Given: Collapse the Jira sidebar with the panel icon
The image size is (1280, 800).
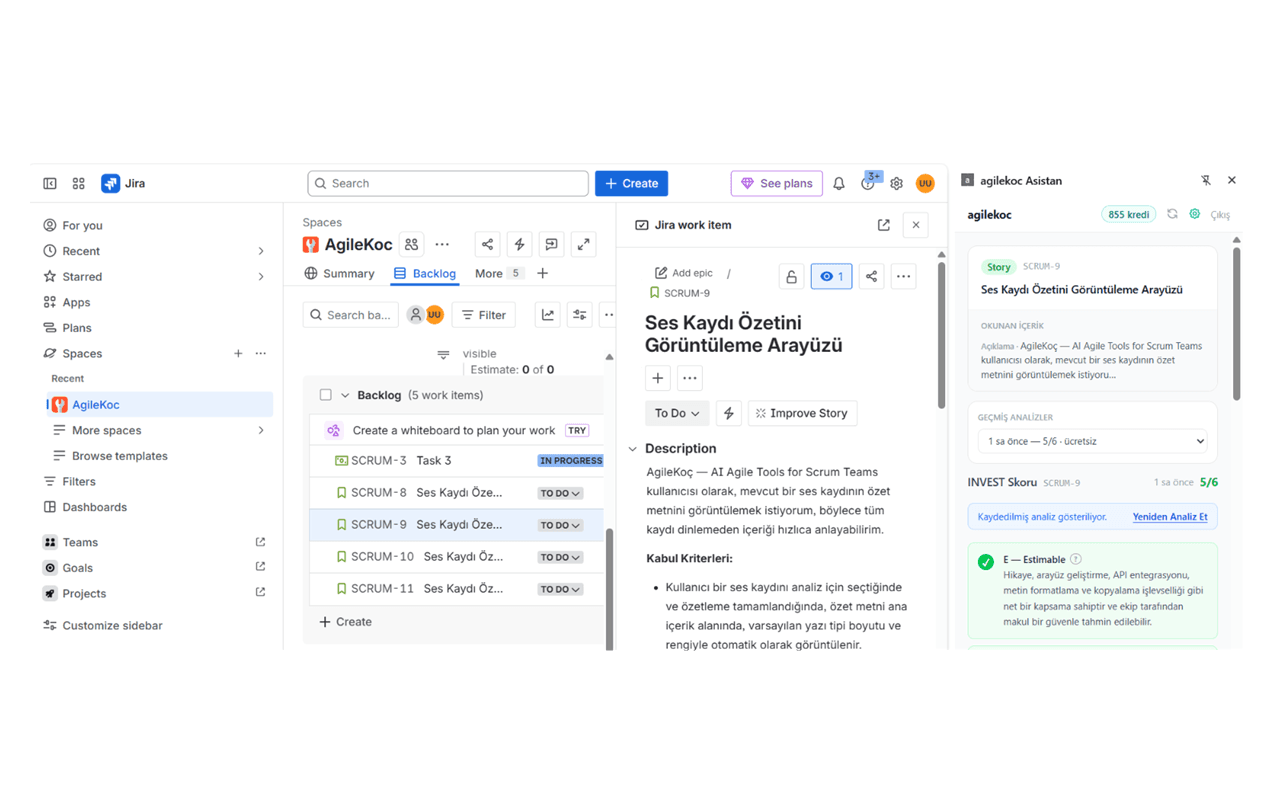Looking at the screenshot, I should coord(50,183).
